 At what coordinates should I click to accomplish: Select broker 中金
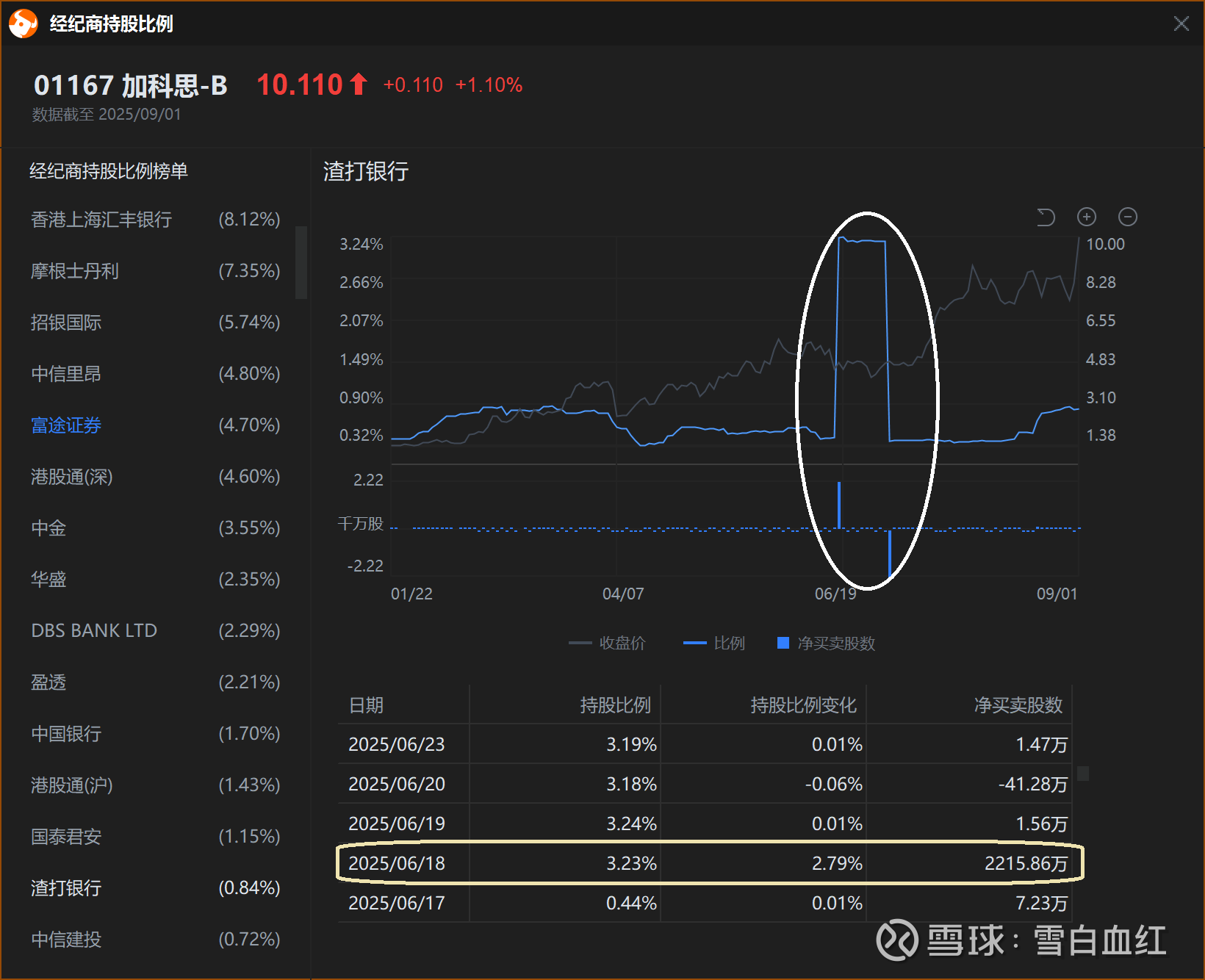pyautogui.click(x=155, y=528)
